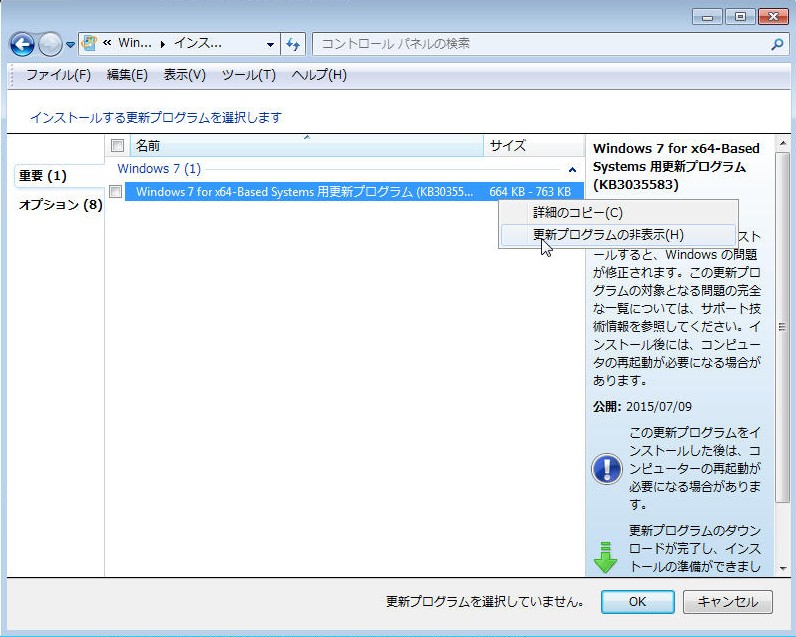Click the Control Panel address bar icon
This screenshot has height=637, width=796.
[89, 44]
